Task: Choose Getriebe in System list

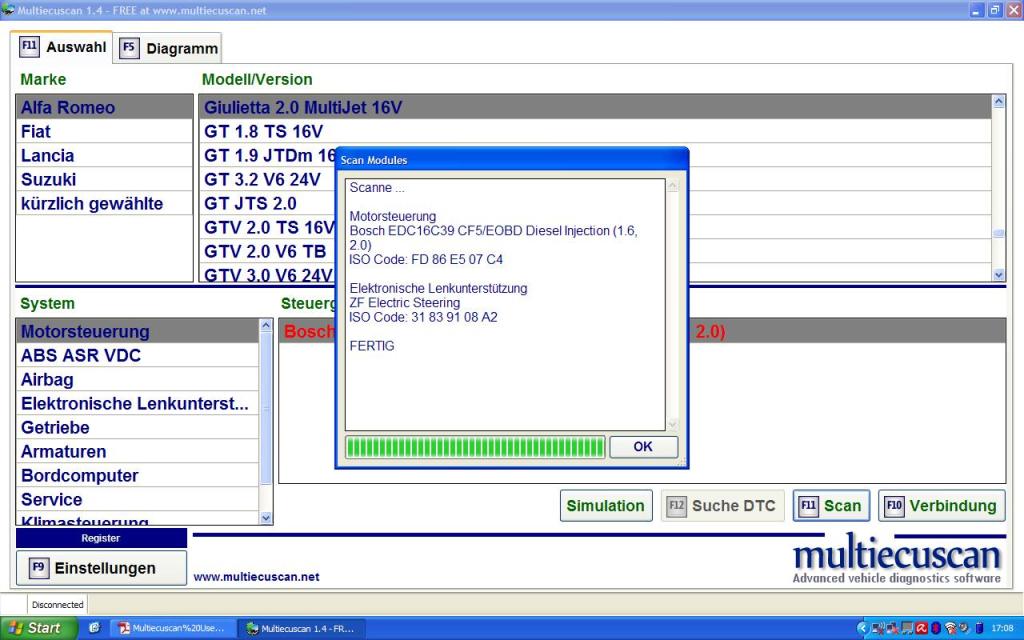Action: pyautogui.click(x=138, y=428)
